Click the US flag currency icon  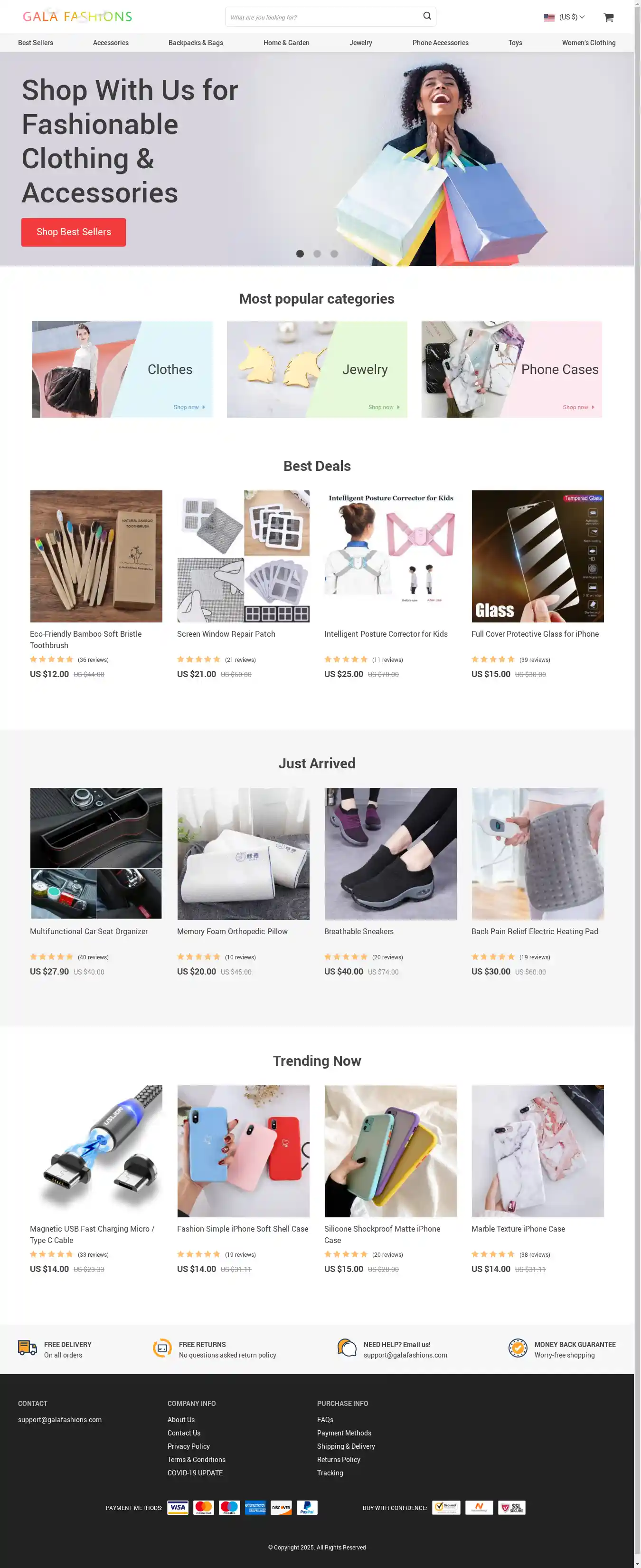(548, 17)
